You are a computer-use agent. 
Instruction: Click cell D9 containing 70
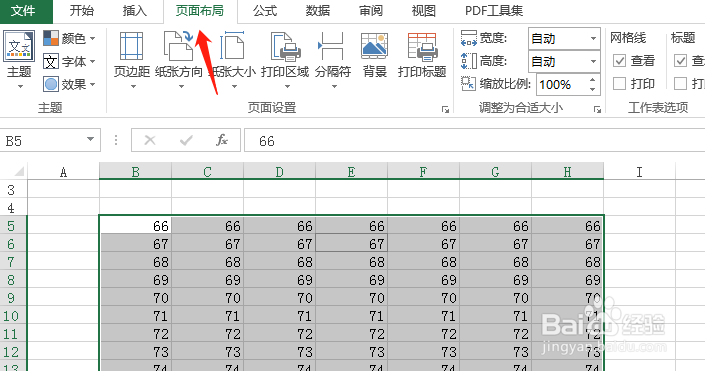pyautogui.click(x=279, y=298)
